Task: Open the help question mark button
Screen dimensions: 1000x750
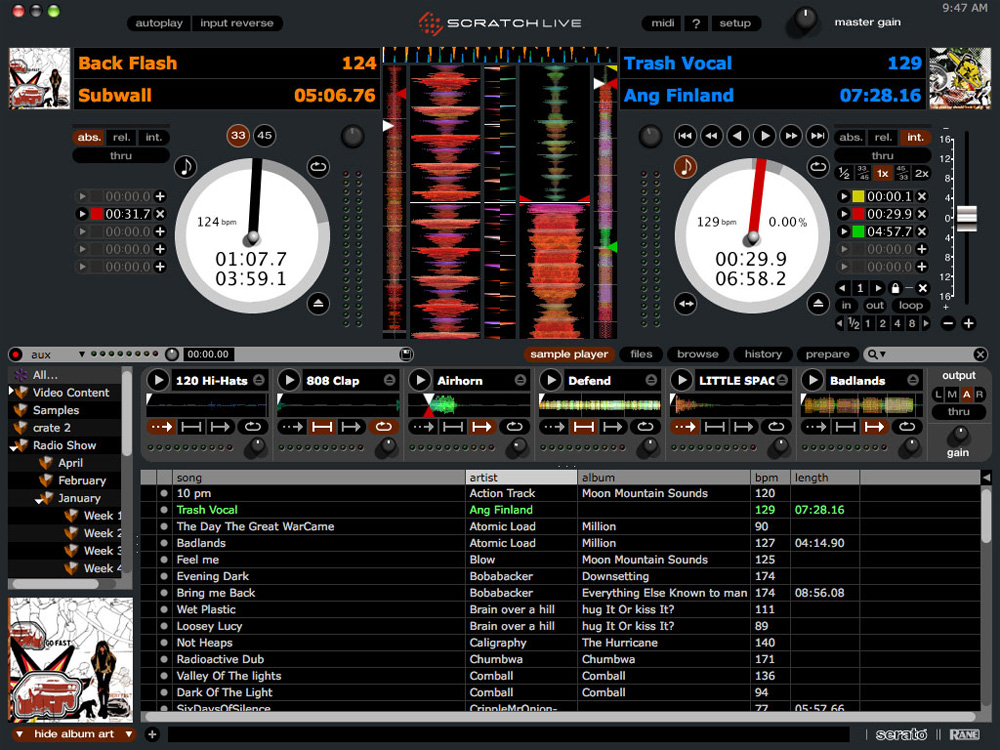Action: click(x=696, y=23)
